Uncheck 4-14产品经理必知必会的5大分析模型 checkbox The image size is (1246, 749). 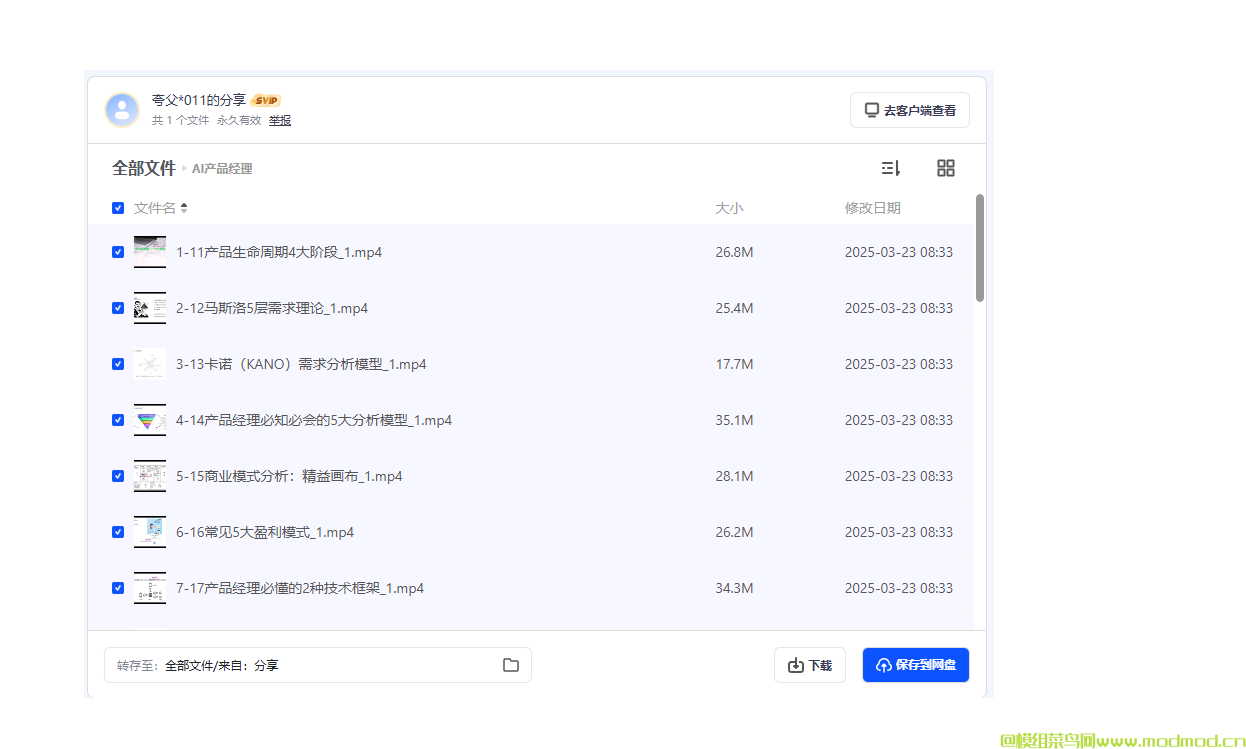coord(118,420)
